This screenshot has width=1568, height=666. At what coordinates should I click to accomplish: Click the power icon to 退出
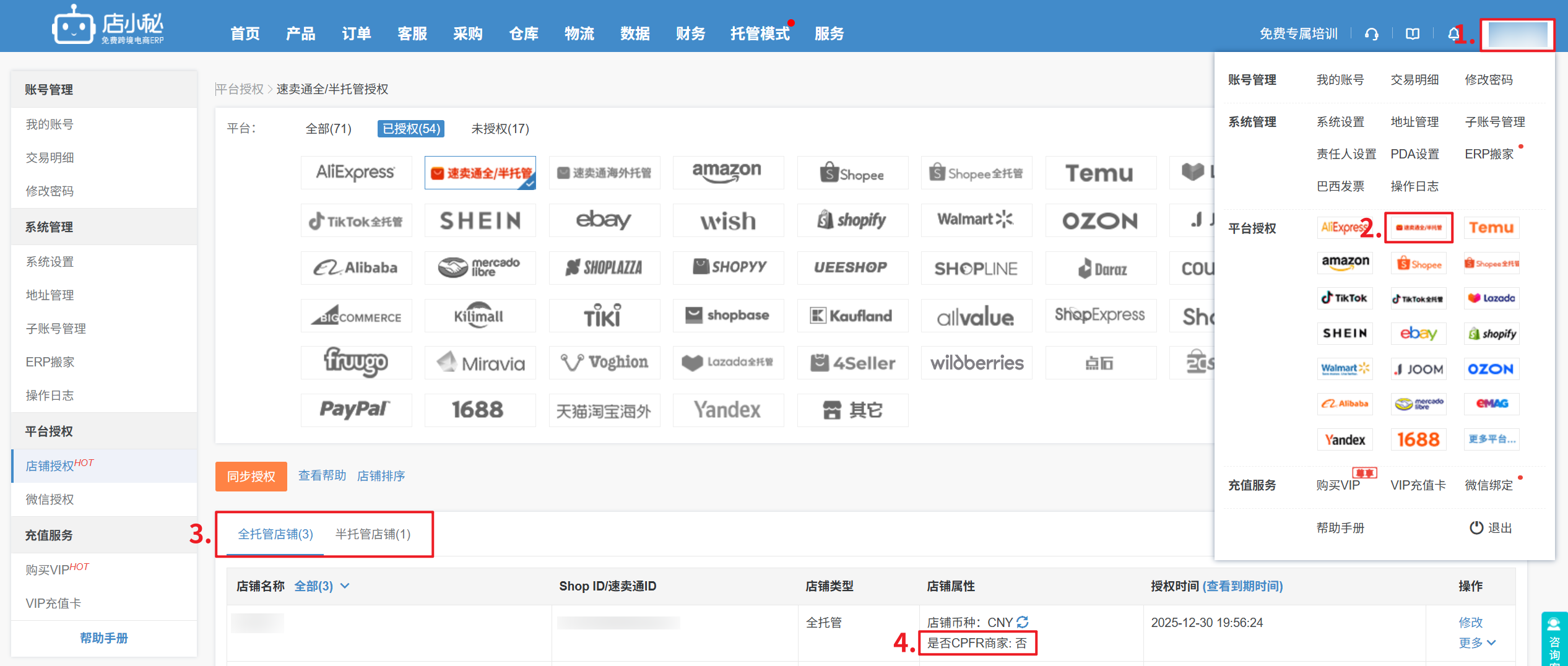(x=1476, y=528)
